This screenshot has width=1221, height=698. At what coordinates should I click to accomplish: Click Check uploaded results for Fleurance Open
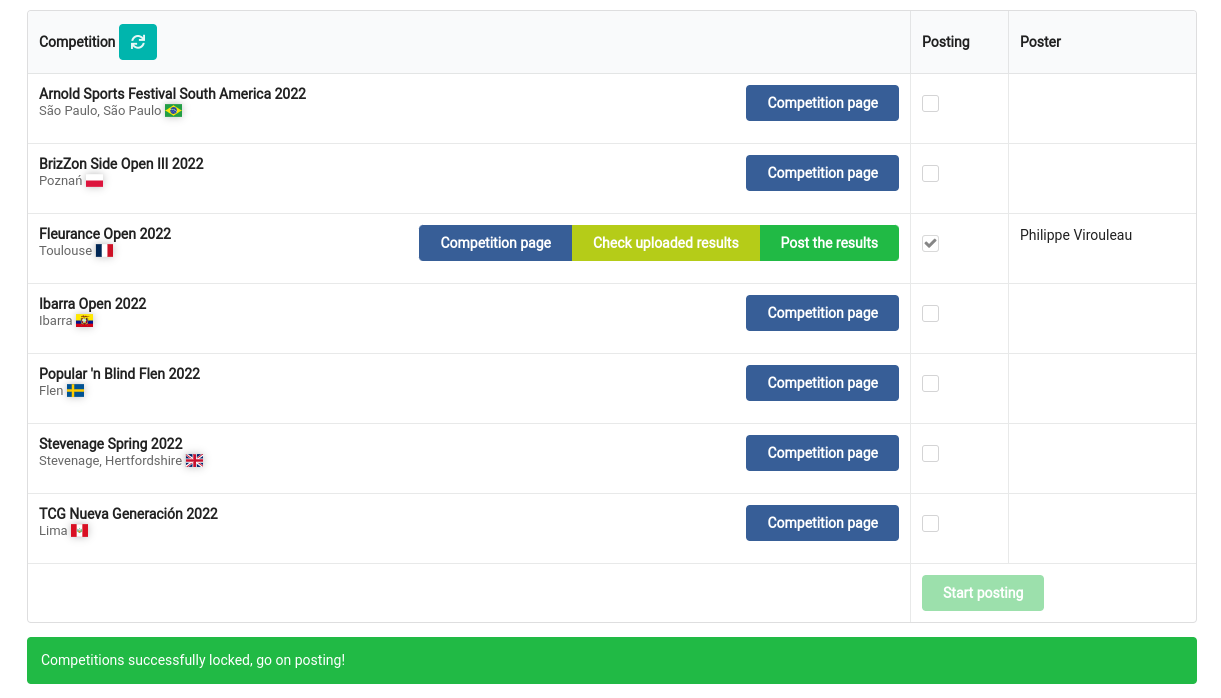pyautogui.click(x=666, y=243)
